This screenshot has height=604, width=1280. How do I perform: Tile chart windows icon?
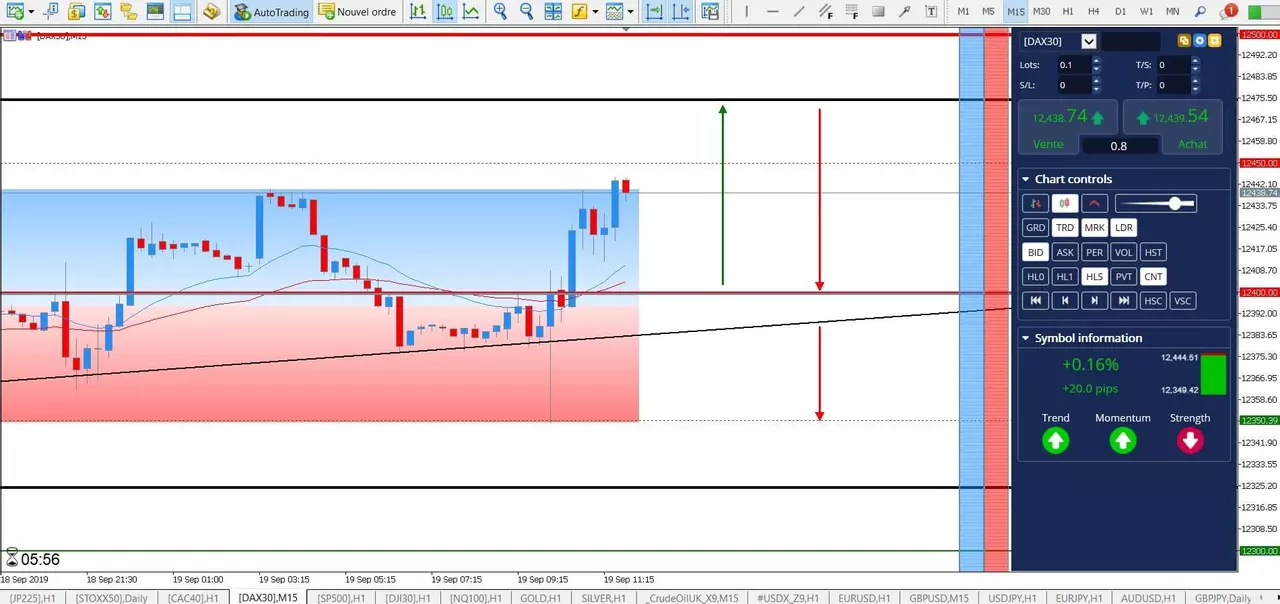552,12
